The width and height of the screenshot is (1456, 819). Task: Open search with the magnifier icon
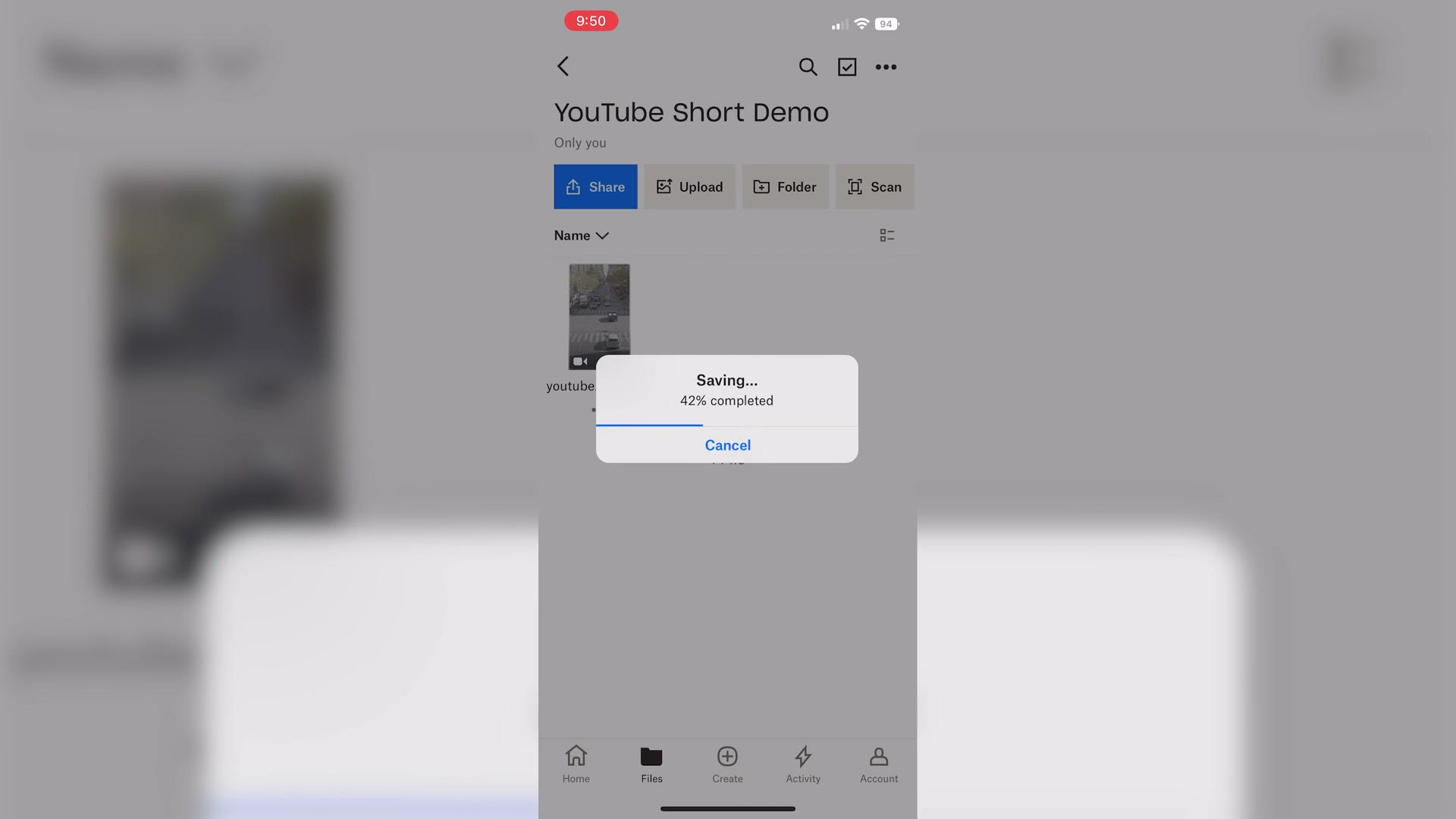click(x=808, y=67)
